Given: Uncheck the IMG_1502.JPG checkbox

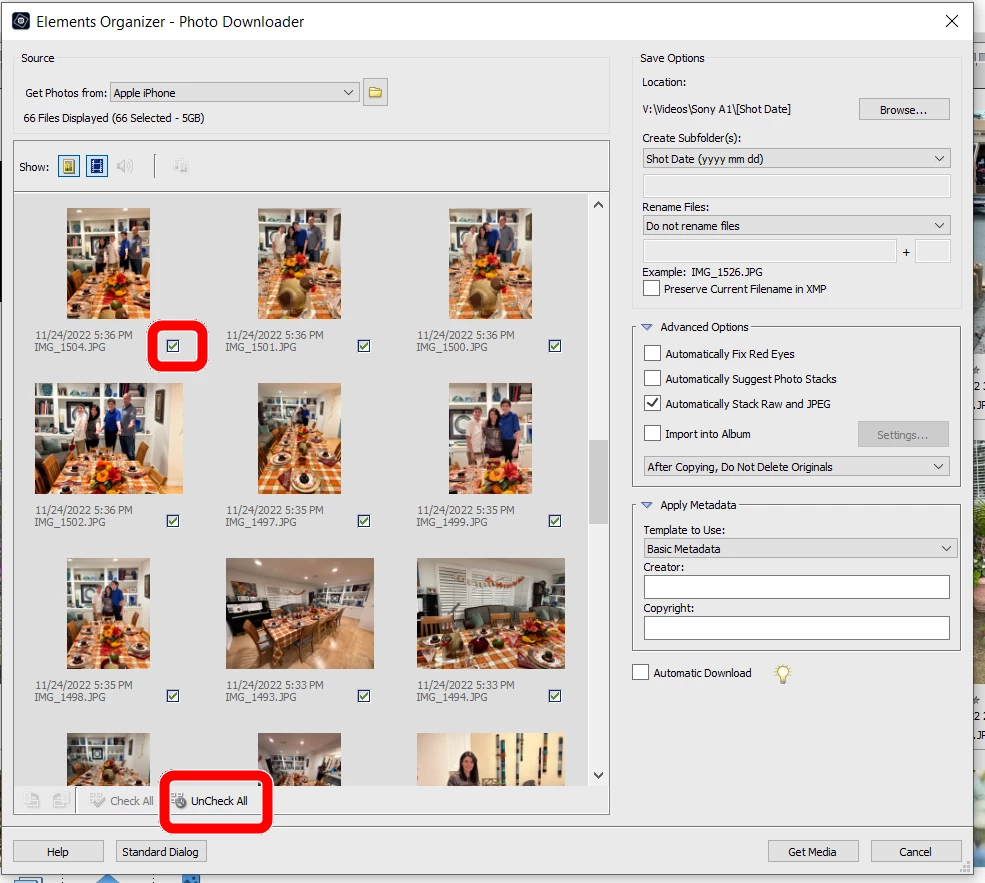Looking at the screenshot, I should [x=173, y=521].
